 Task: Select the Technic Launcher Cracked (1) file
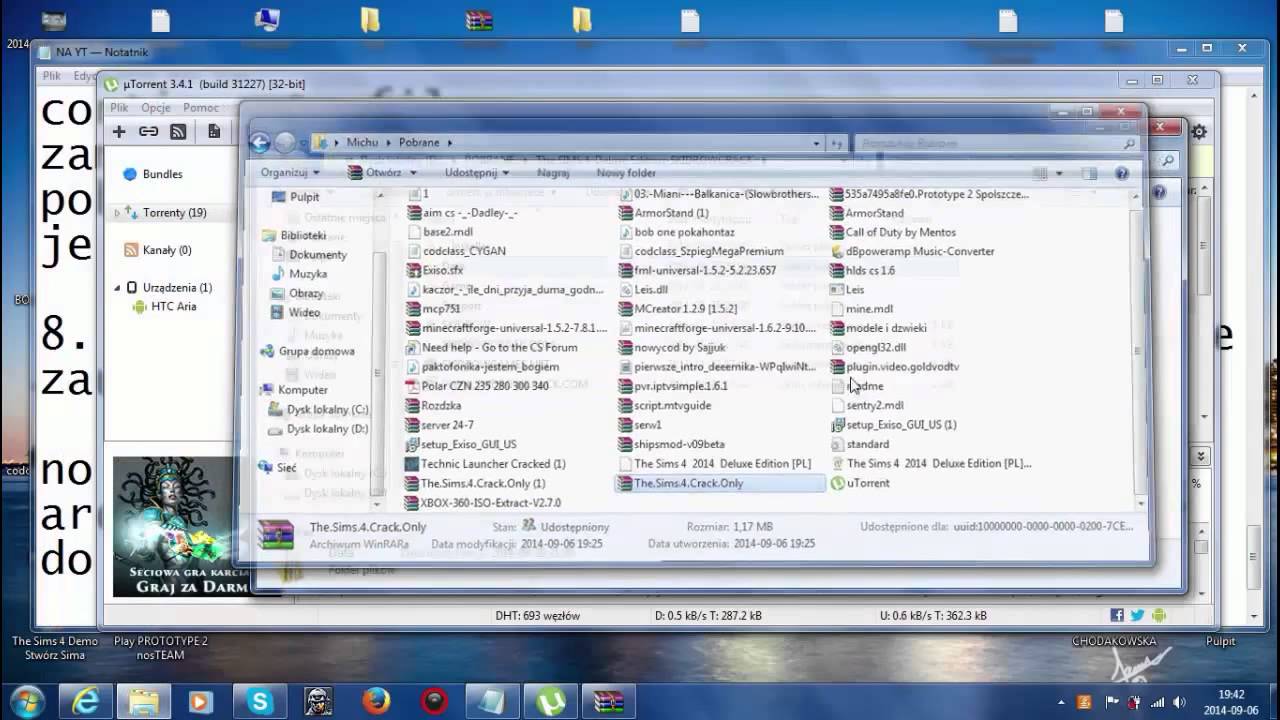[485, 464]
